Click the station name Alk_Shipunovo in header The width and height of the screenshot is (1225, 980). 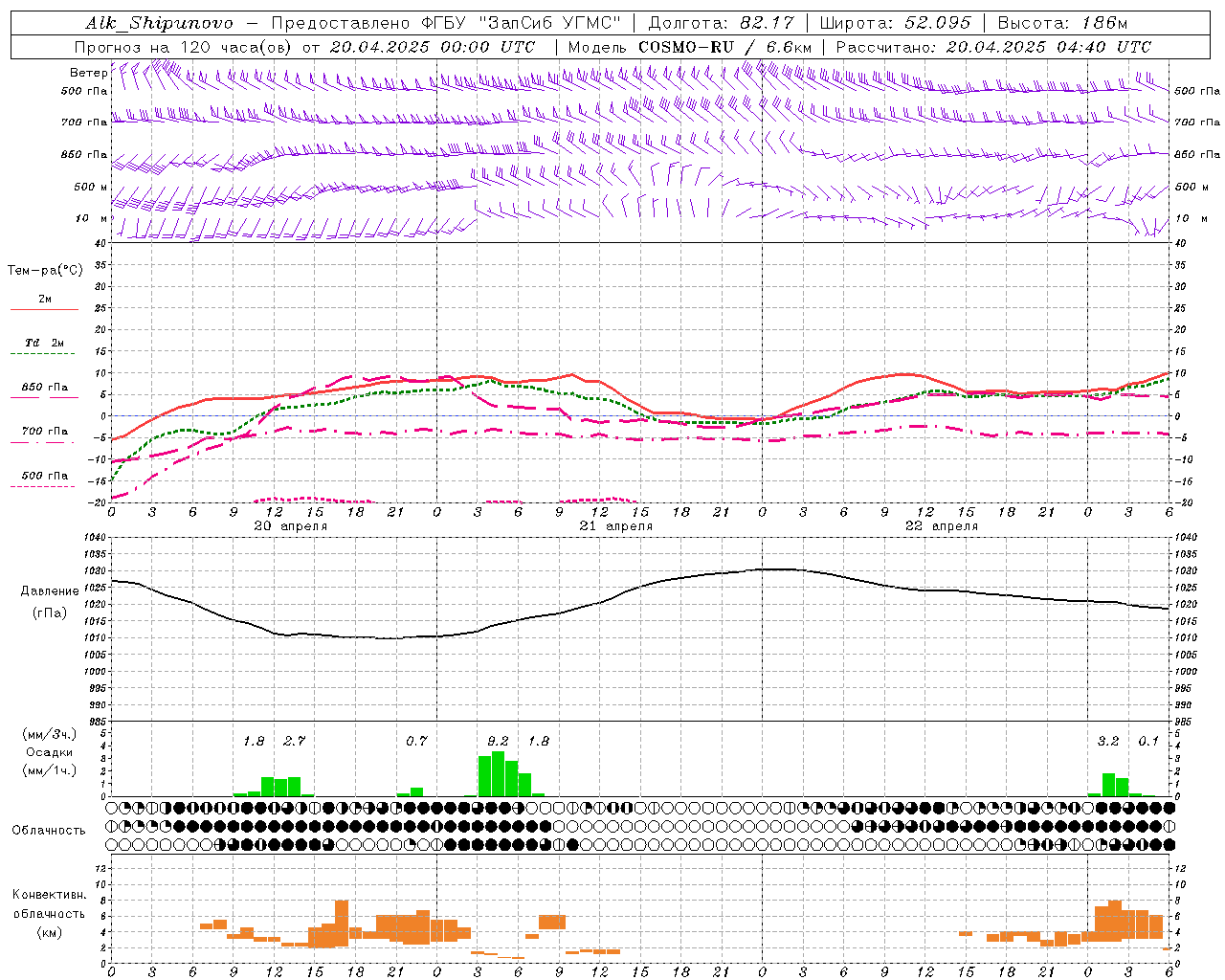159,23
